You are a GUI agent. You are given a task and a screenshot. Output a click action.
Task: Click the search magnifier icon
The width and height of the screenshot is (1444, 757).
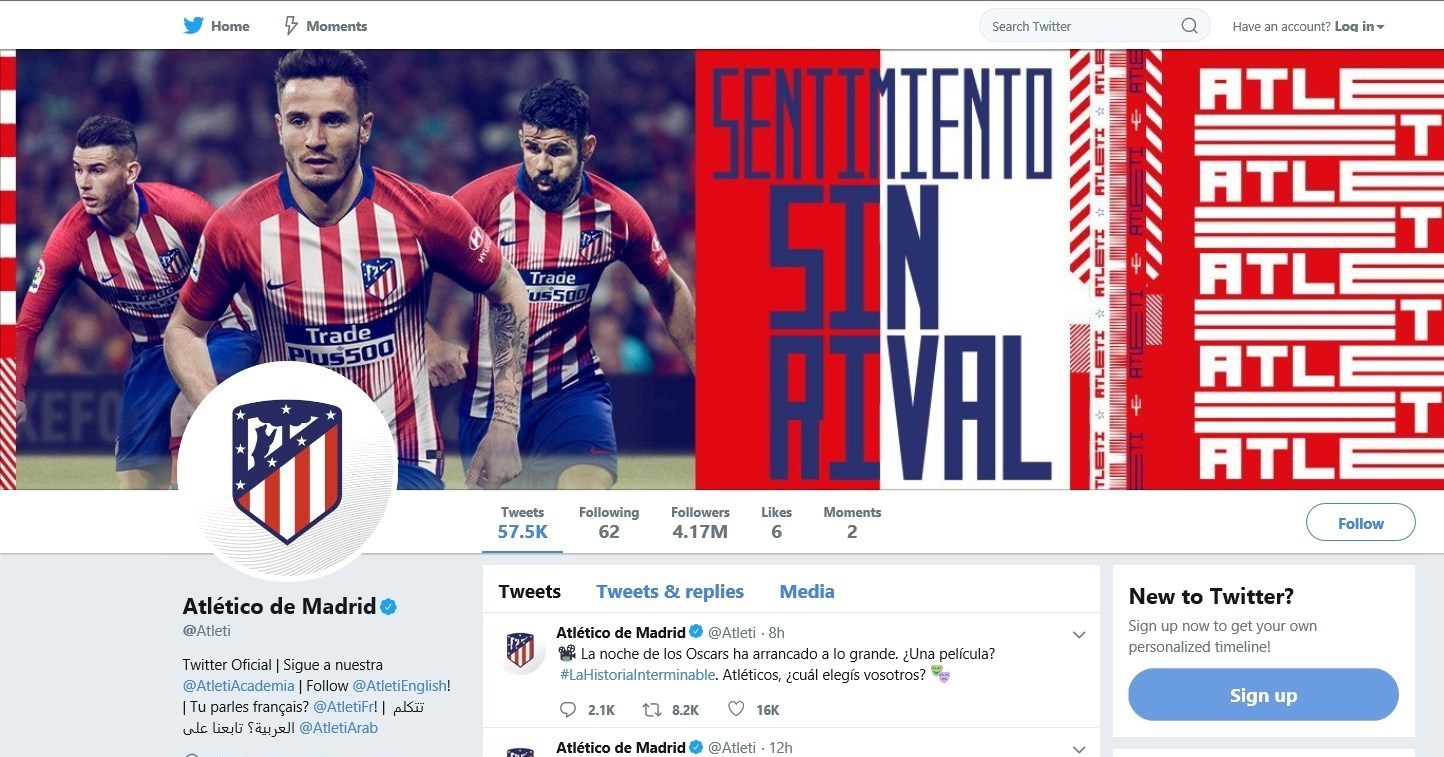coord(1189,26)
